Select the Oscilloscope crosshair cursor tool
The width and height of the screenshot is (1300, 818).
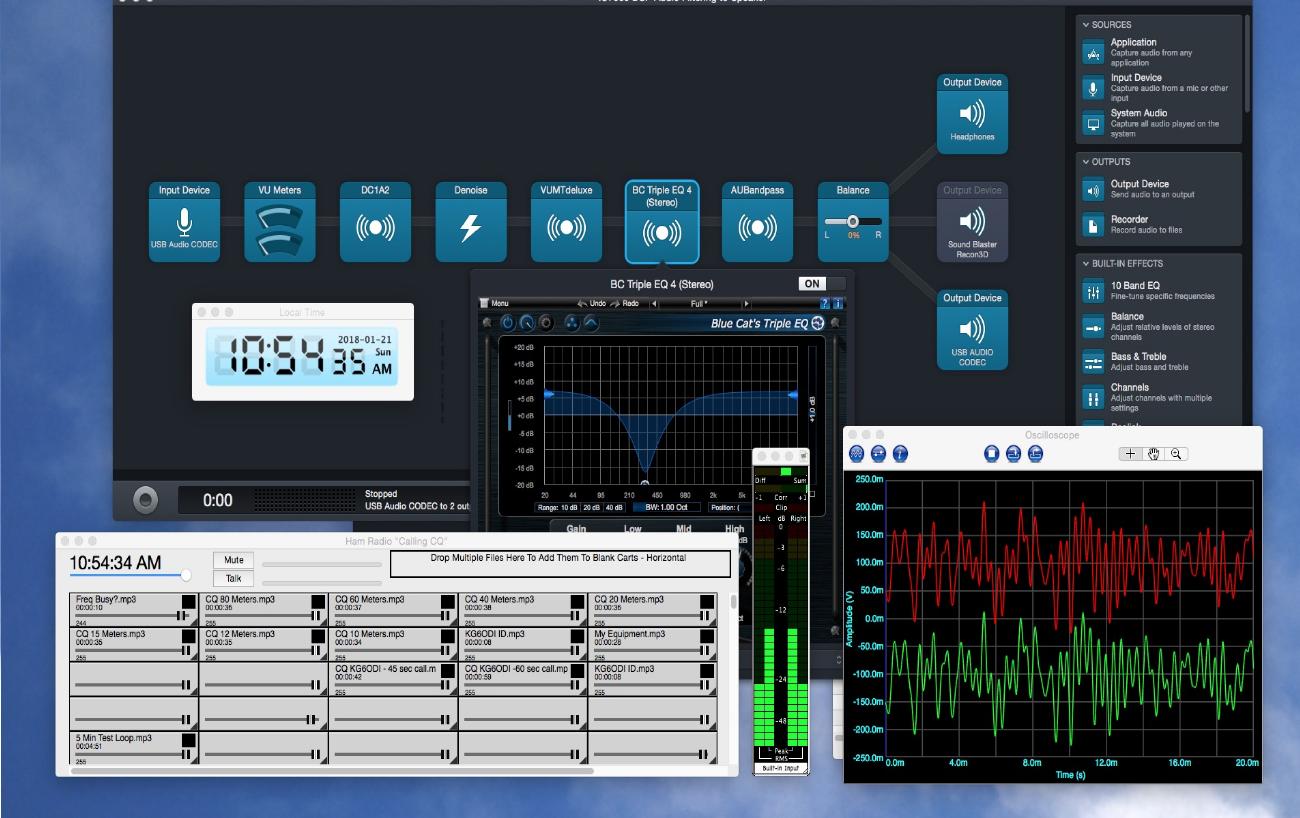pyautogui.click(x=1130, y=454)
